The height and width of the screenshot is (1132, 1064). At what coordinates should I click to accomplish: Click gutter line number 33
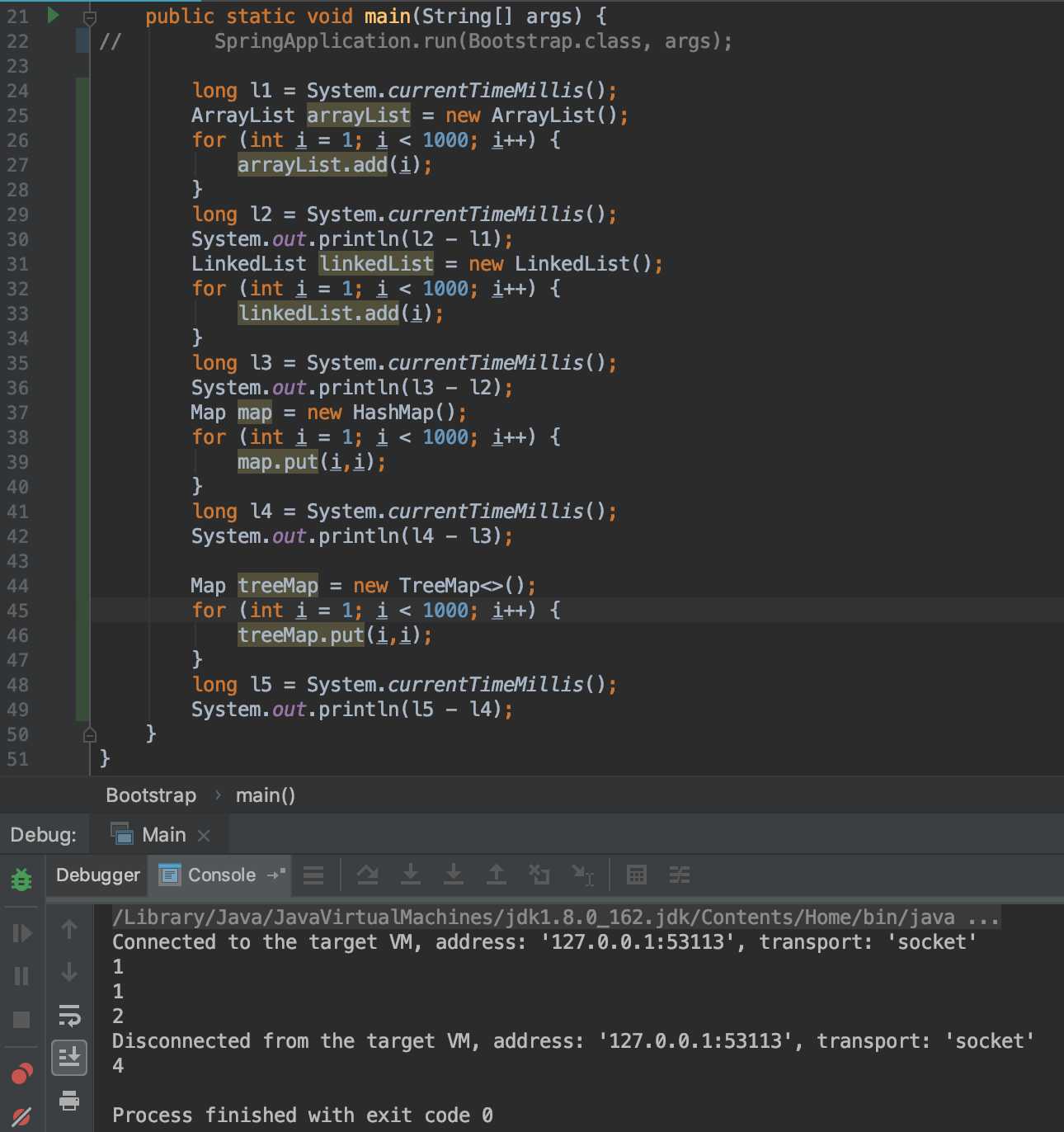(x=17, y=314)
